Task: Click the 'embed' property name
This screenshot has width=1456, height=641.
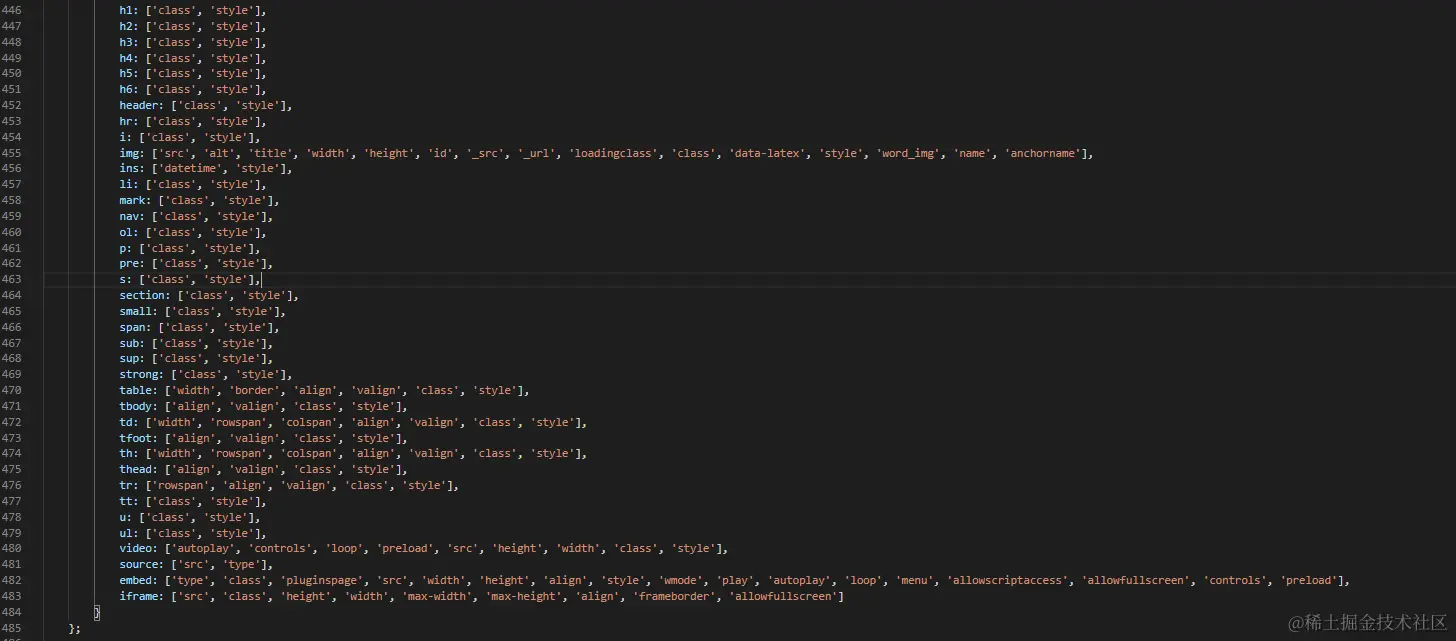Action: pos(136,581)
